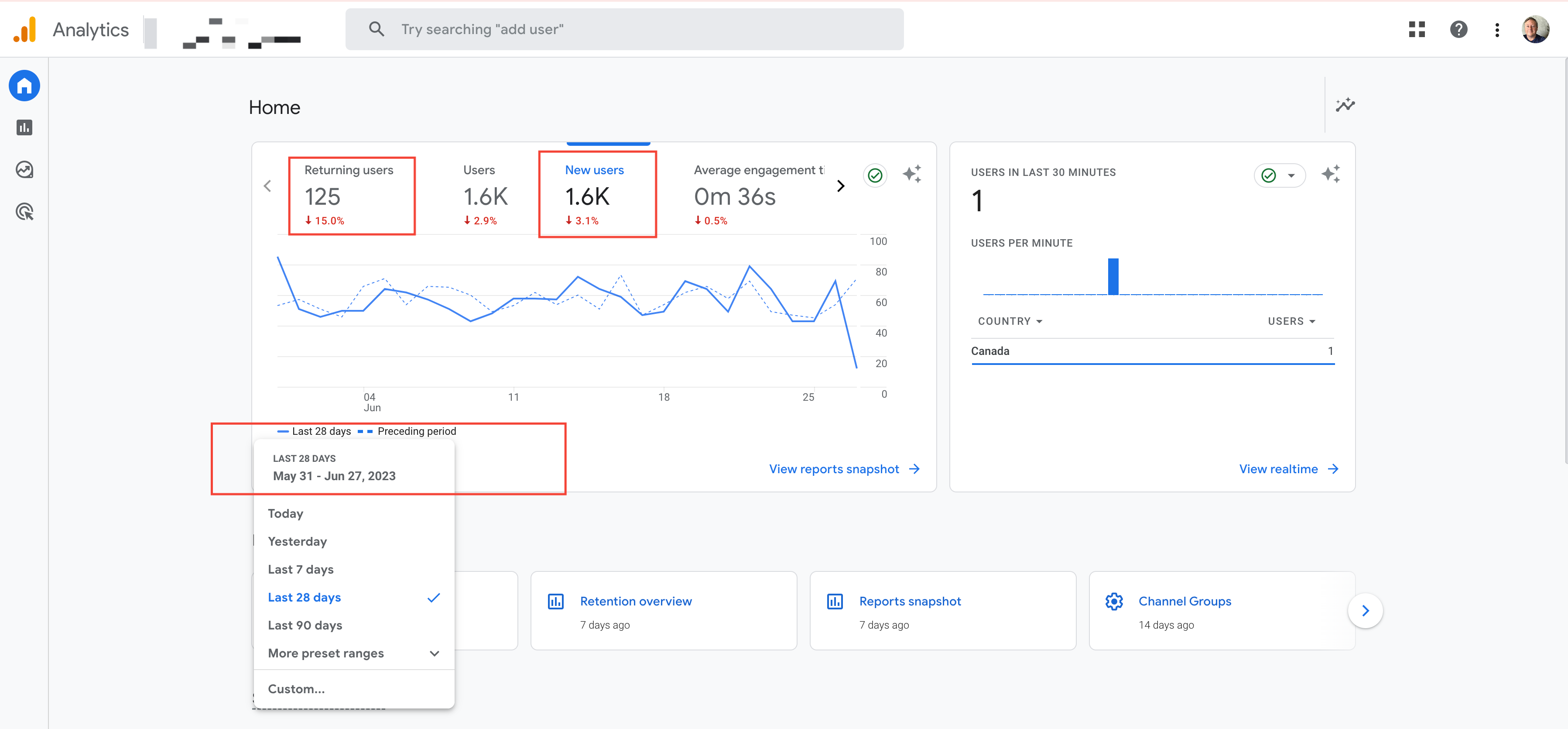Click the Channel Groups gear icon
The height and width of the screenshot is (729, 1568).
tap(1114, 602)
